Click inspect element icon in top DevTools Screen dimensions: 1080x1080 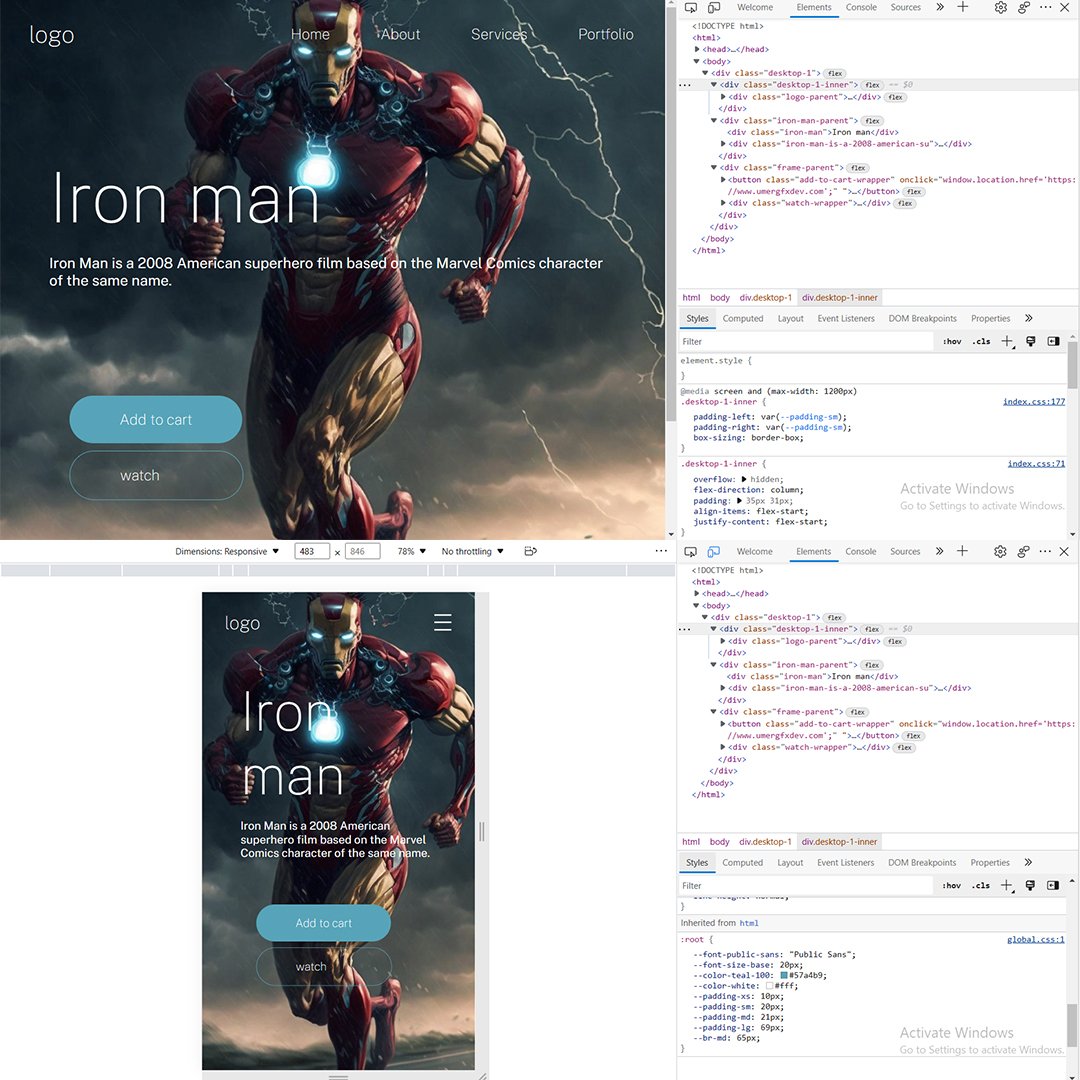click(691, 8)
